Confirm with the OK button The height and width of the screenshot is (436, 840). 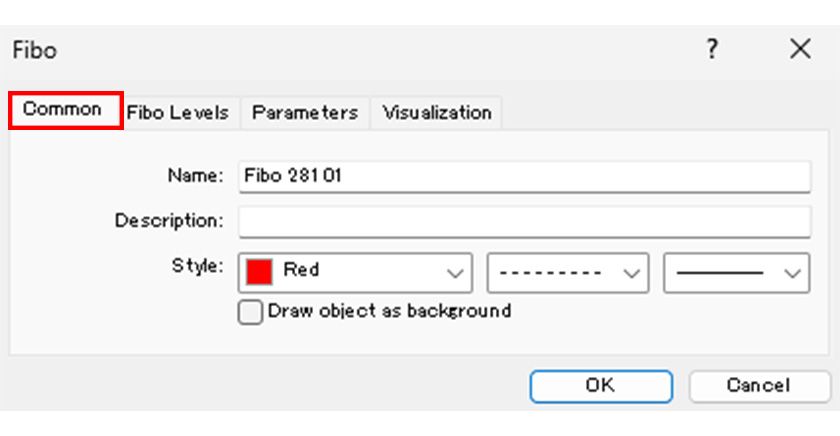coord(600,385)
